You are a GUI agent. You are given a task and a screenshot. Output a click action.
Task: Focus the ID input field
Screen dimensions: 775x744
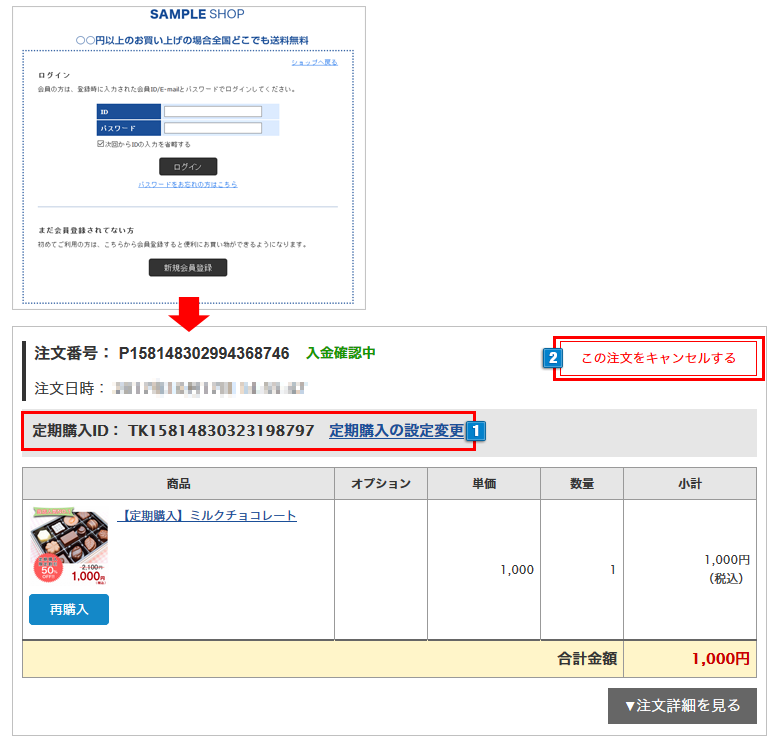(212, 111)
